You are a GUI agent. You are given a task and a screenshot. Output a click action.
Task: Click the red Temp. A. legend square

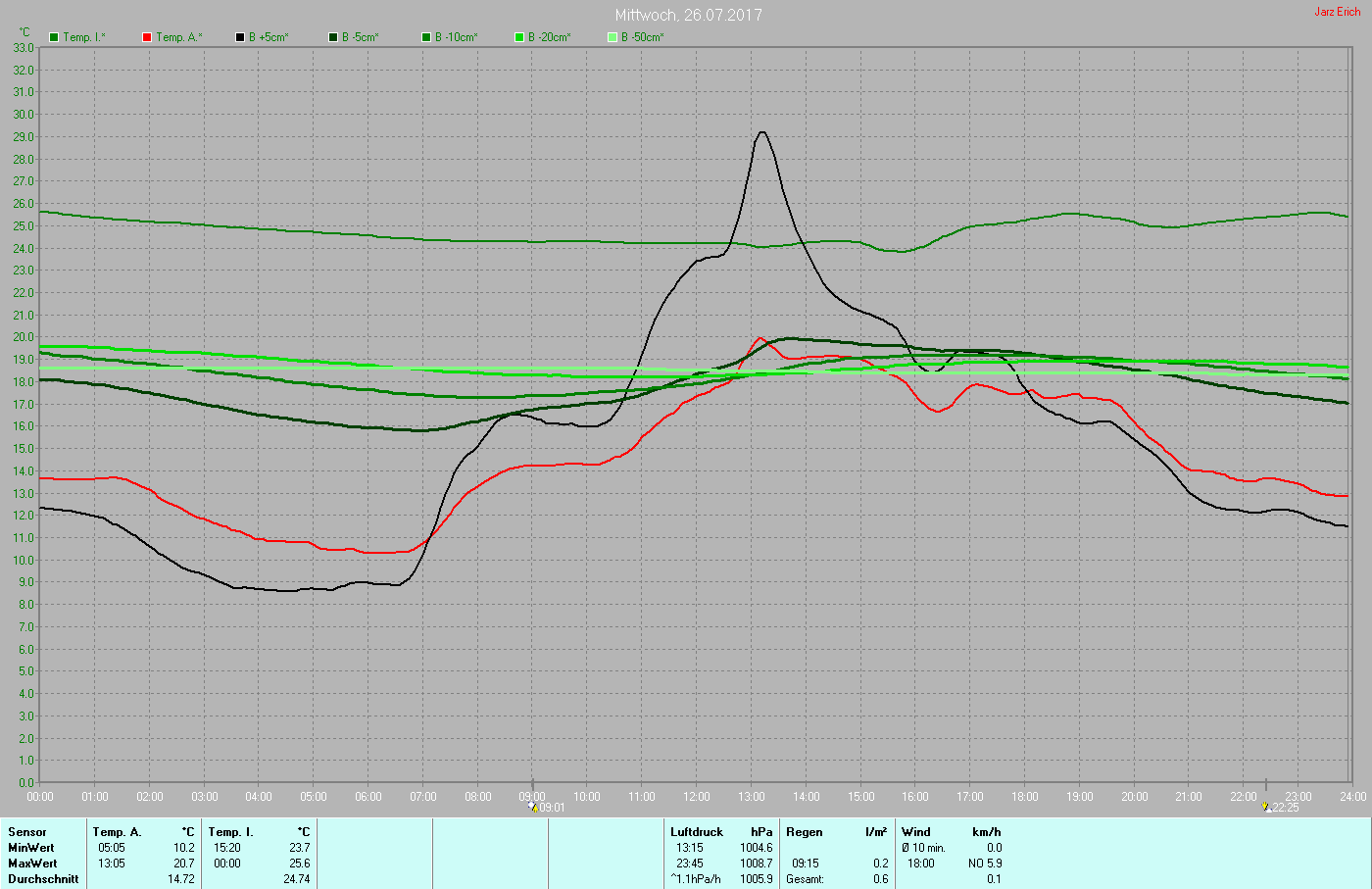point(147,37)
